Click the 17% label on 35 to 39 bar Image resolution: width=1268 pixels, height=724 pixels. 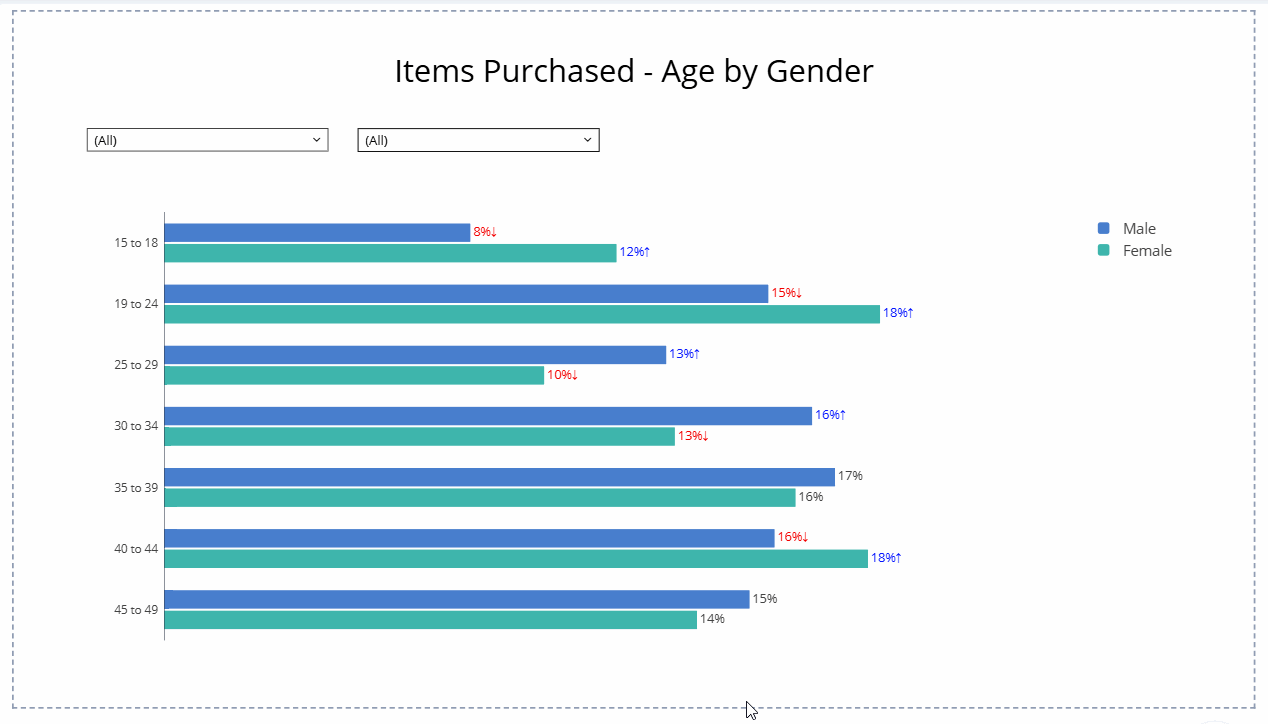pyautogui.click(x=851, y=475)
